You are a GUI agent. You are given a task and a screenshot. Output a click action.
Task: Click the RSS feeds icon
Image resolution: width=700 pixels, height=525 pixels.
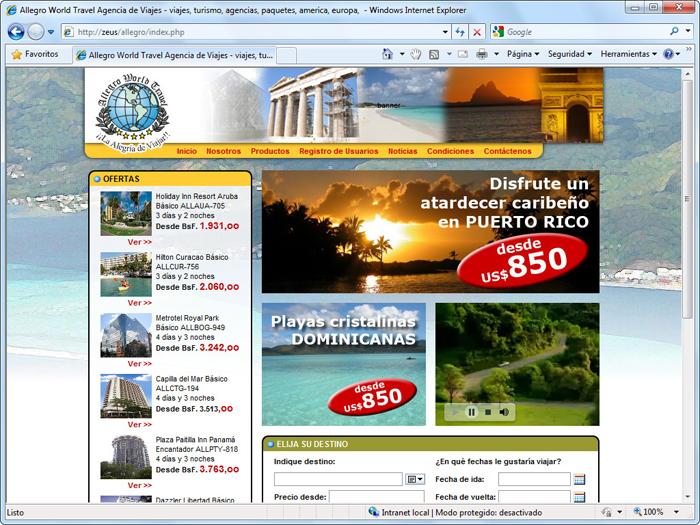tap(436, 54)
